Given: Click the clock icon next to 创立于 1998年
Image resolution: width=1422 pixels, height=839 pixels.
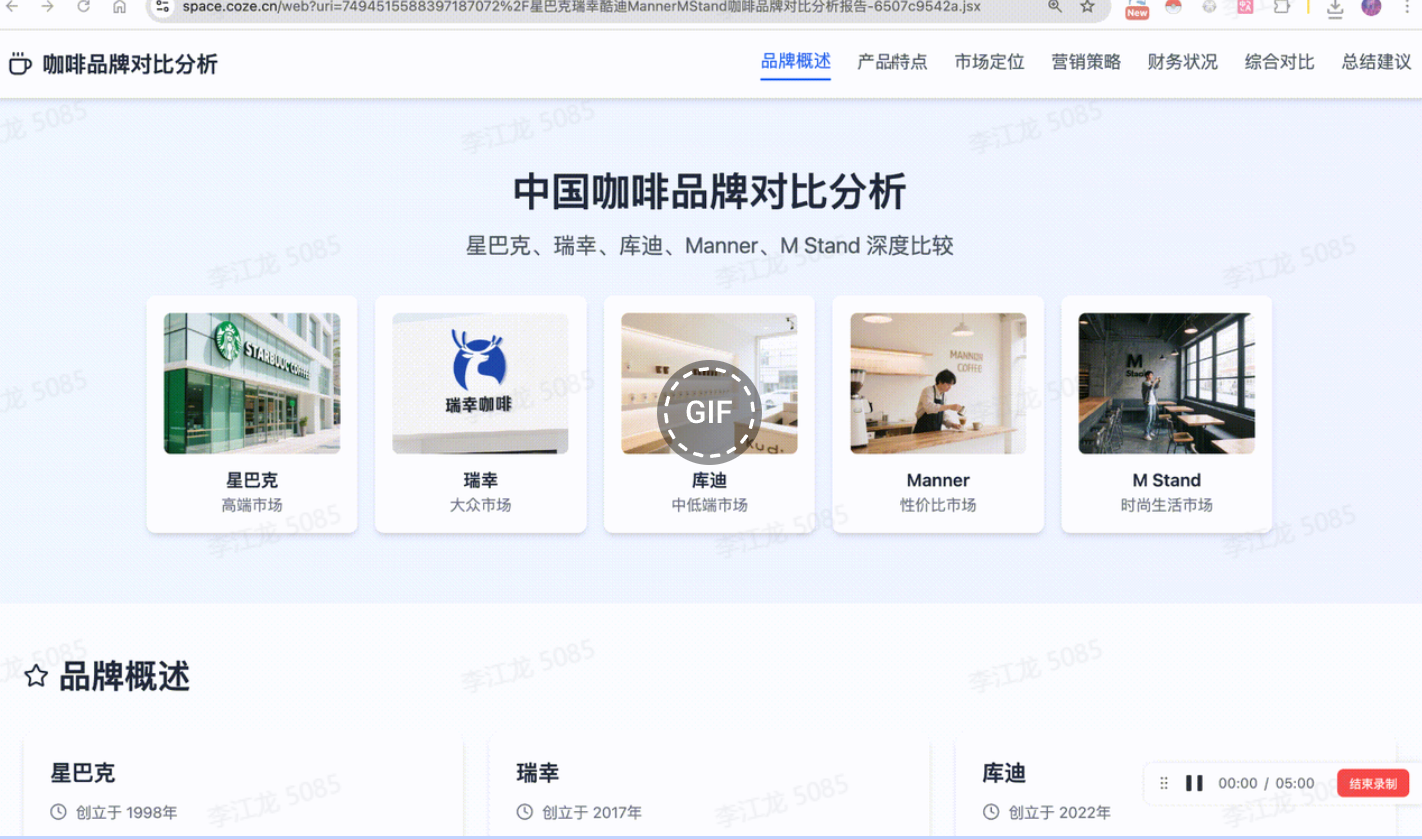Looking at the screenshot, I should 59,812.
